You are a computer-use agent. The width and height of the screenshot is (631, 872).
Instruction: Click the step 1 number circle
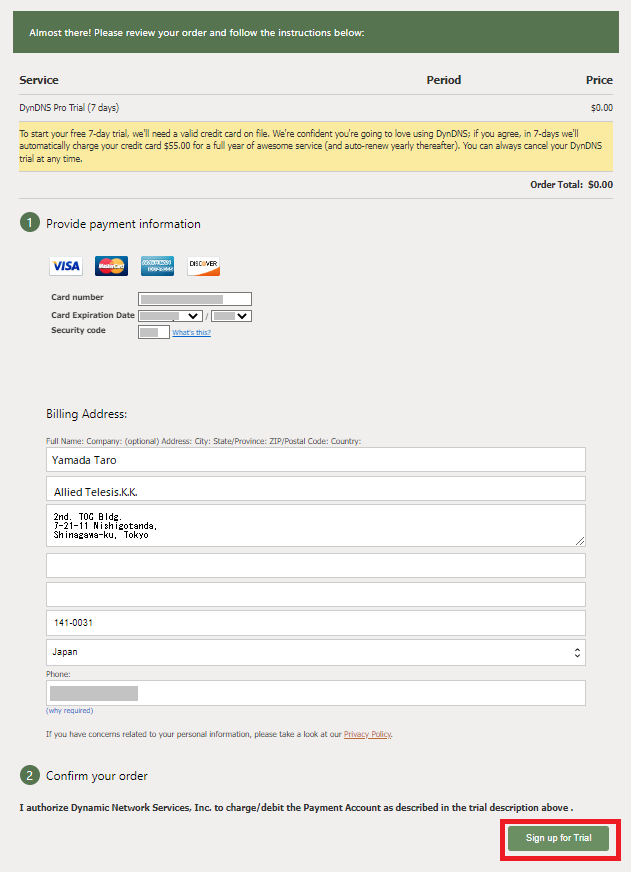click(30, 223)
